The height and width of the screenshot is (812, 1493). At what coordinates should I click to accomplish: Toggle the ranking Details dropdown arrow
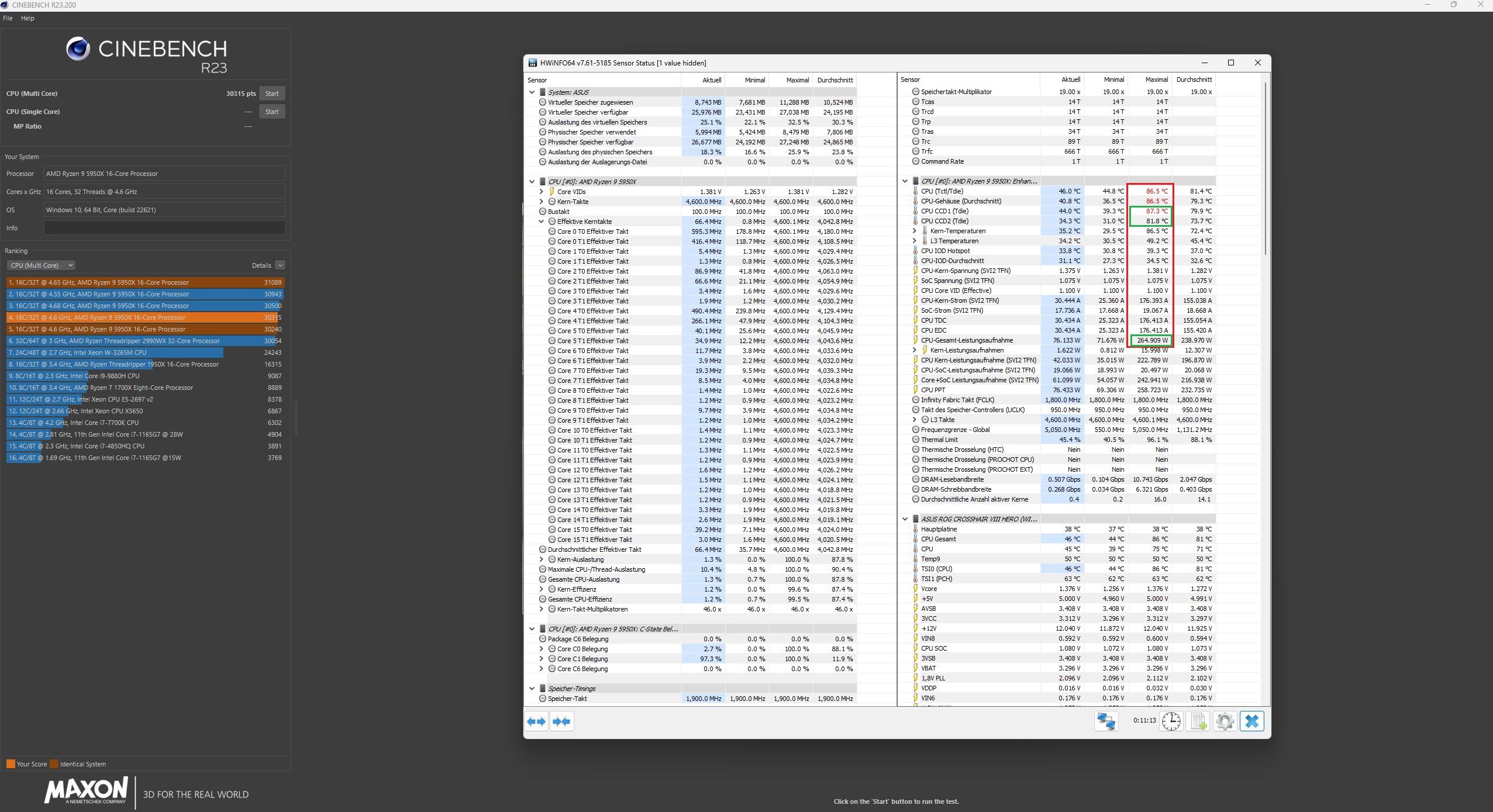click(x=280, y=265)
